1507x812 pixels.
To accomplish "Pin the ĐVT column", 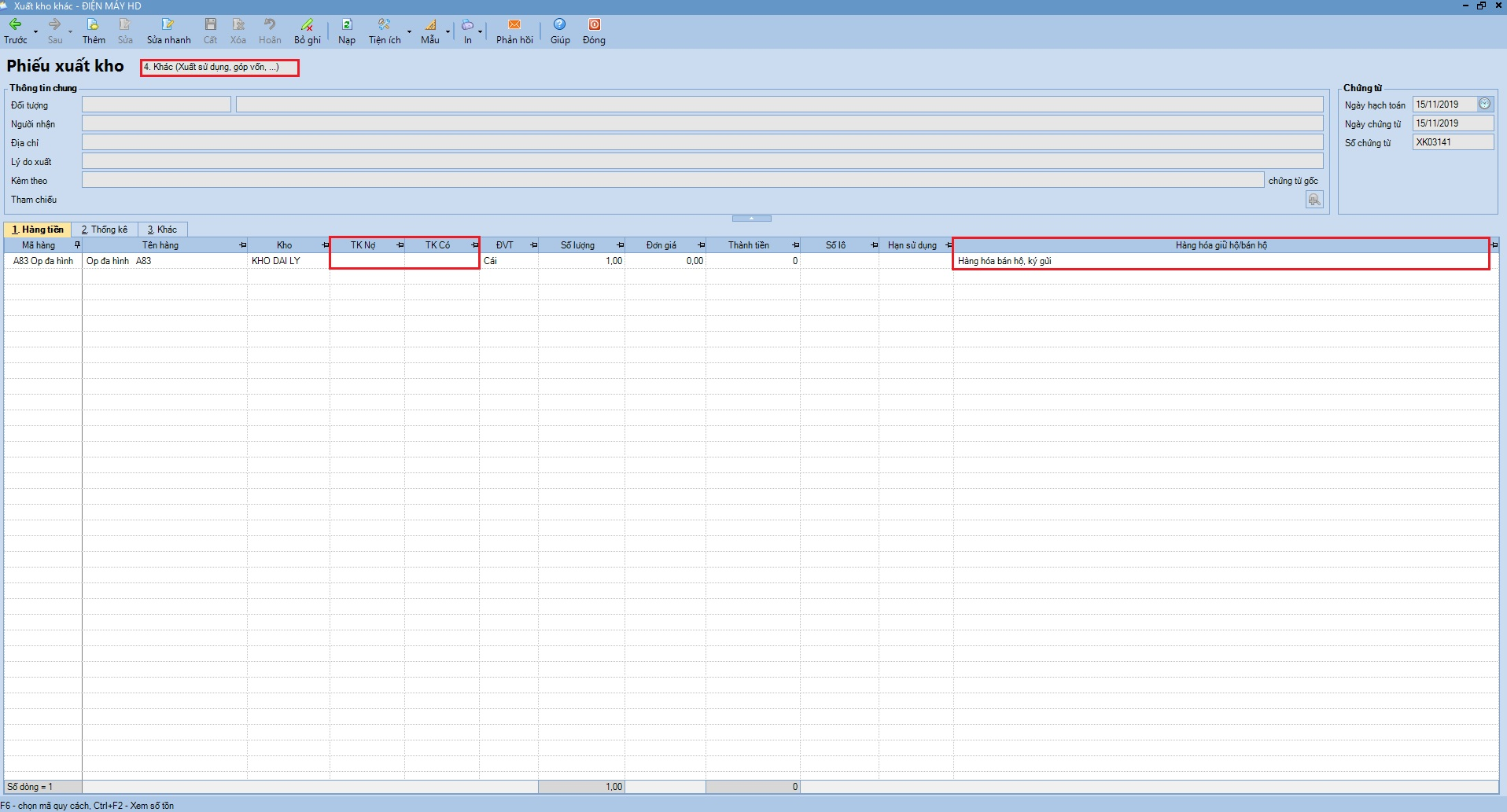I will click(533, 245).
